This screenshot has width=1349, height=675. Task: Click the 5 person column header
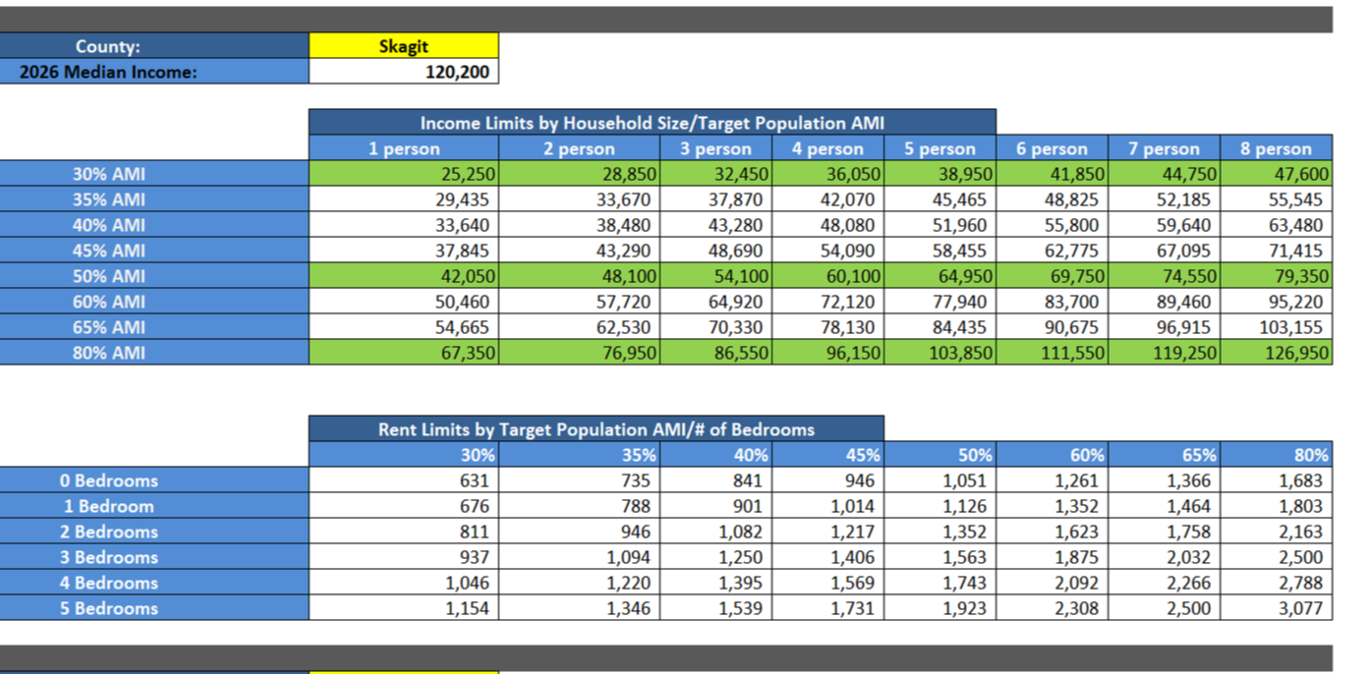(x=939, y=148)
